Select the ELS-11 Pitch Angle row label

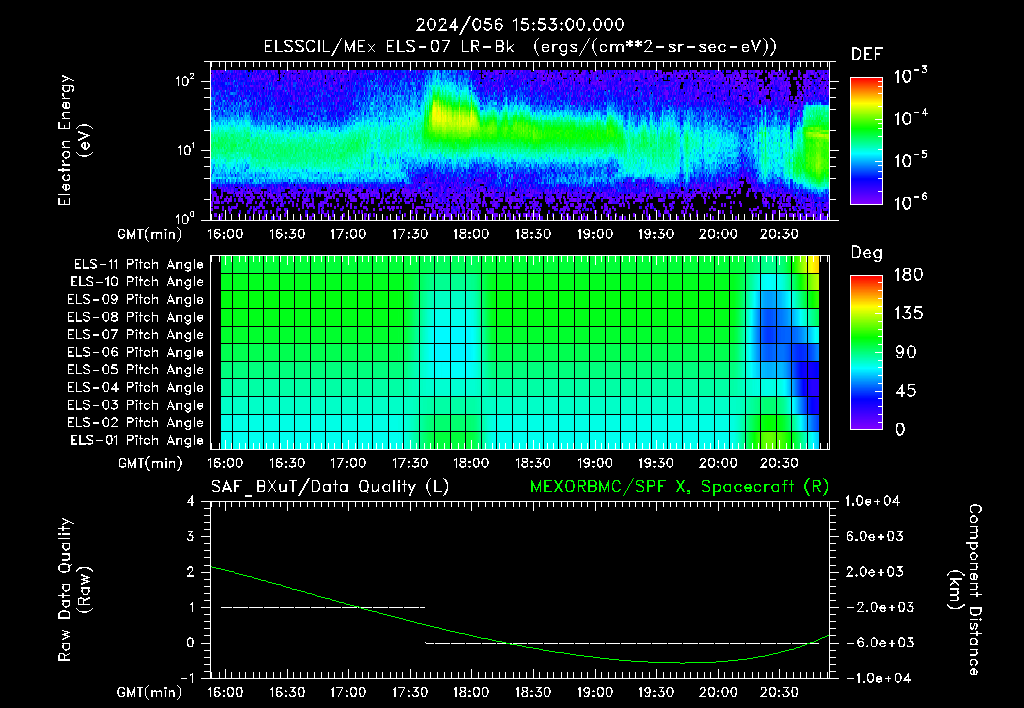coord(138,265)
